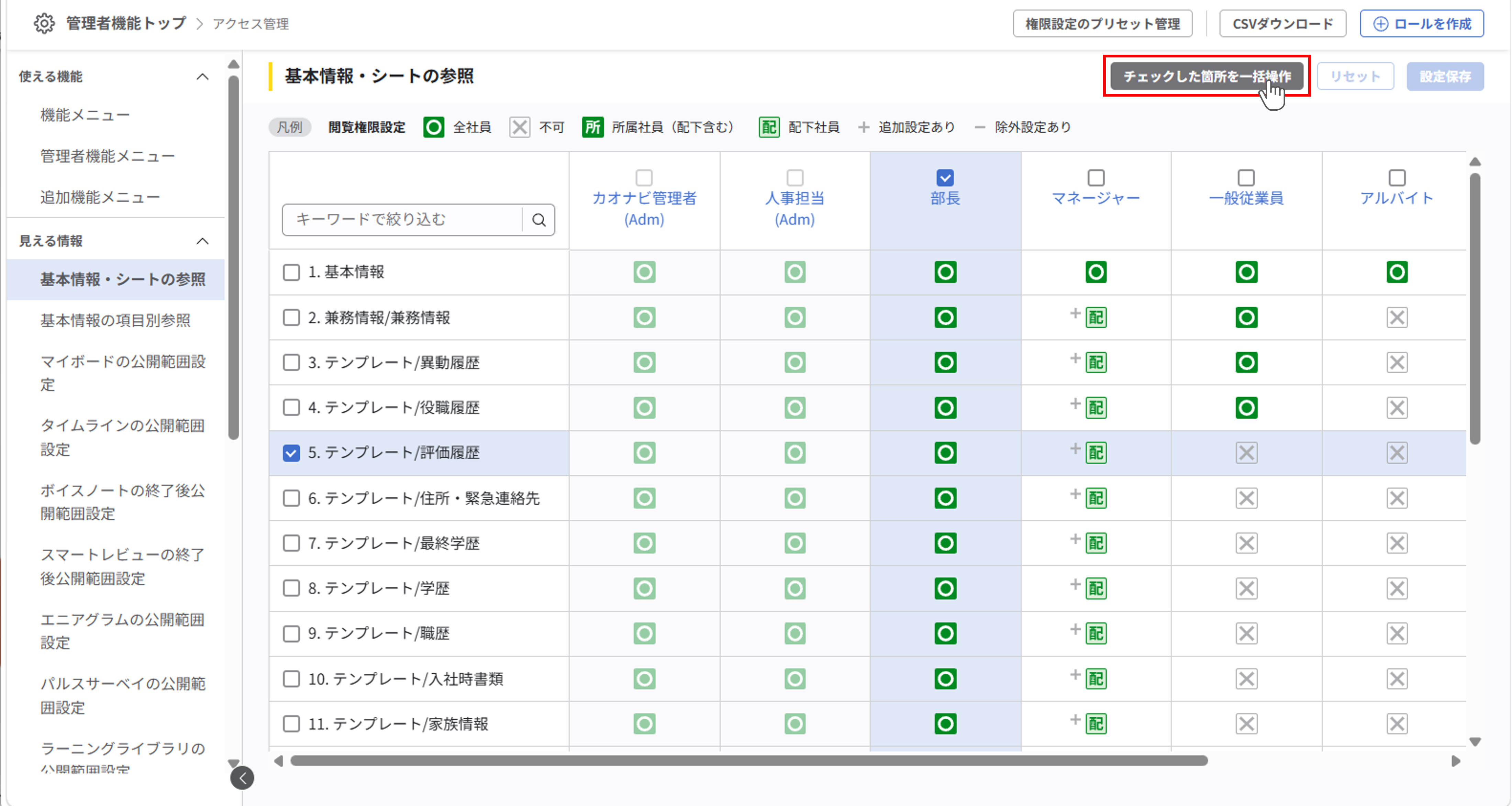Open 追加機能メニュー in the sidebar

[x=100, y=197]
